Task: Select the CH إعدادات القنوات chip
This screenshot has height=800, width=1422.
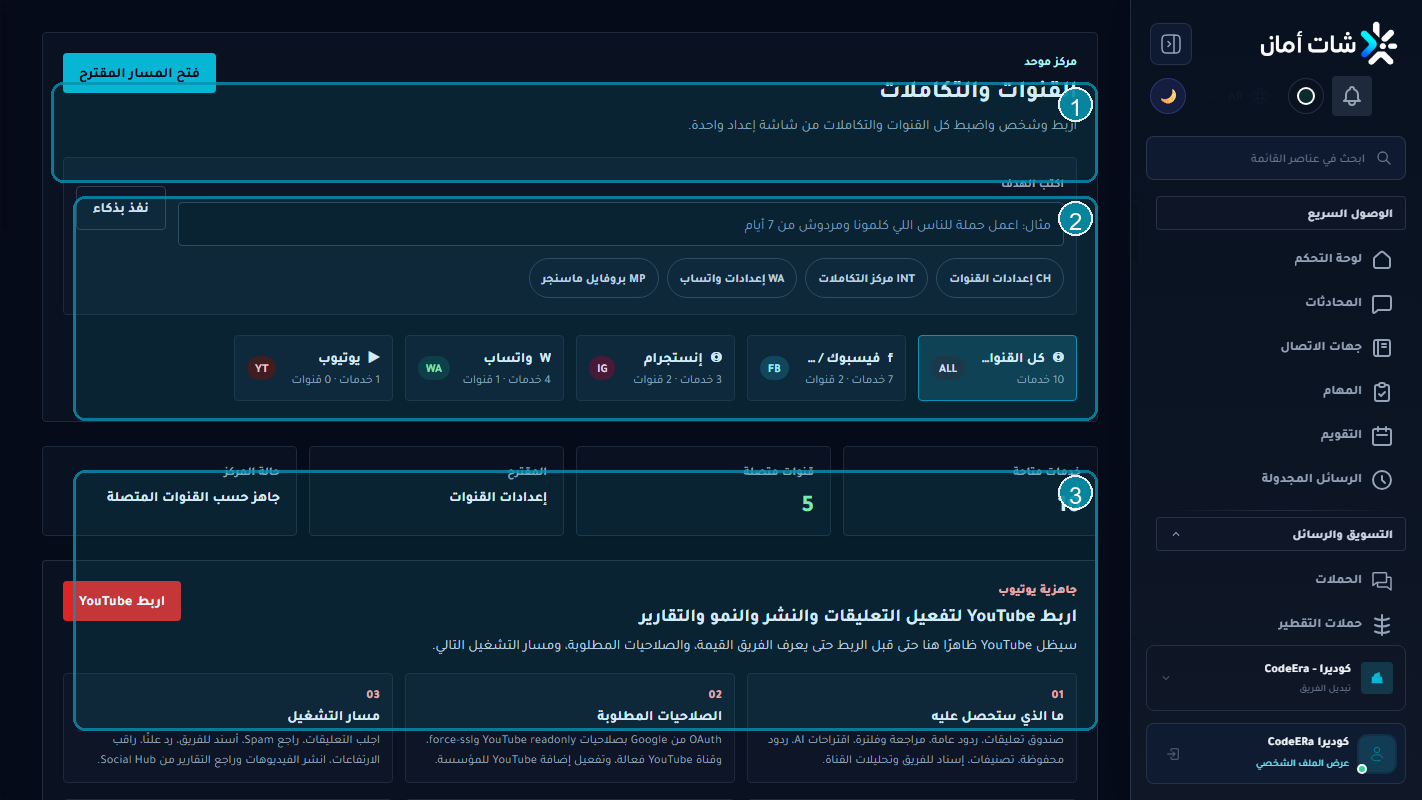Action: click(x=1000, y=278)
